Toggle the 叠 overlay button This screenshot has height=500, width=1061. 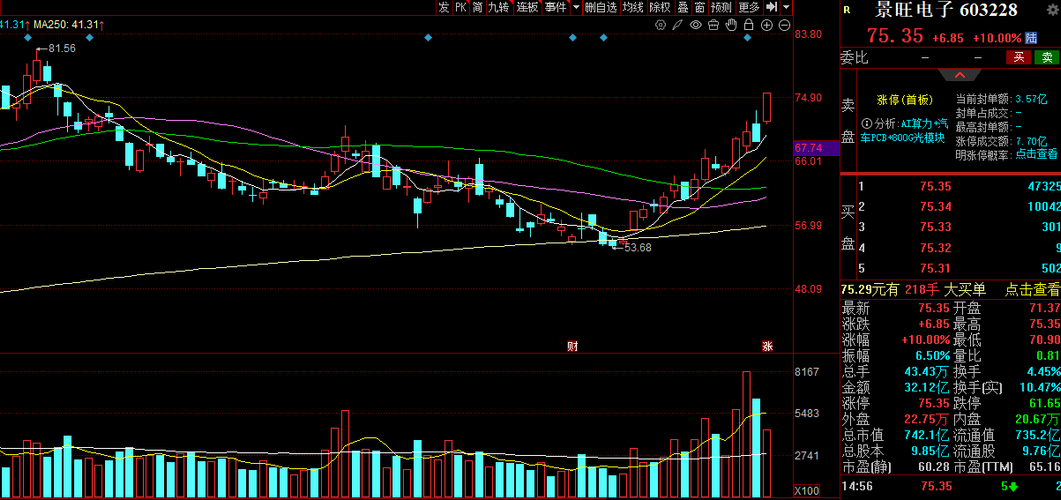683,7
